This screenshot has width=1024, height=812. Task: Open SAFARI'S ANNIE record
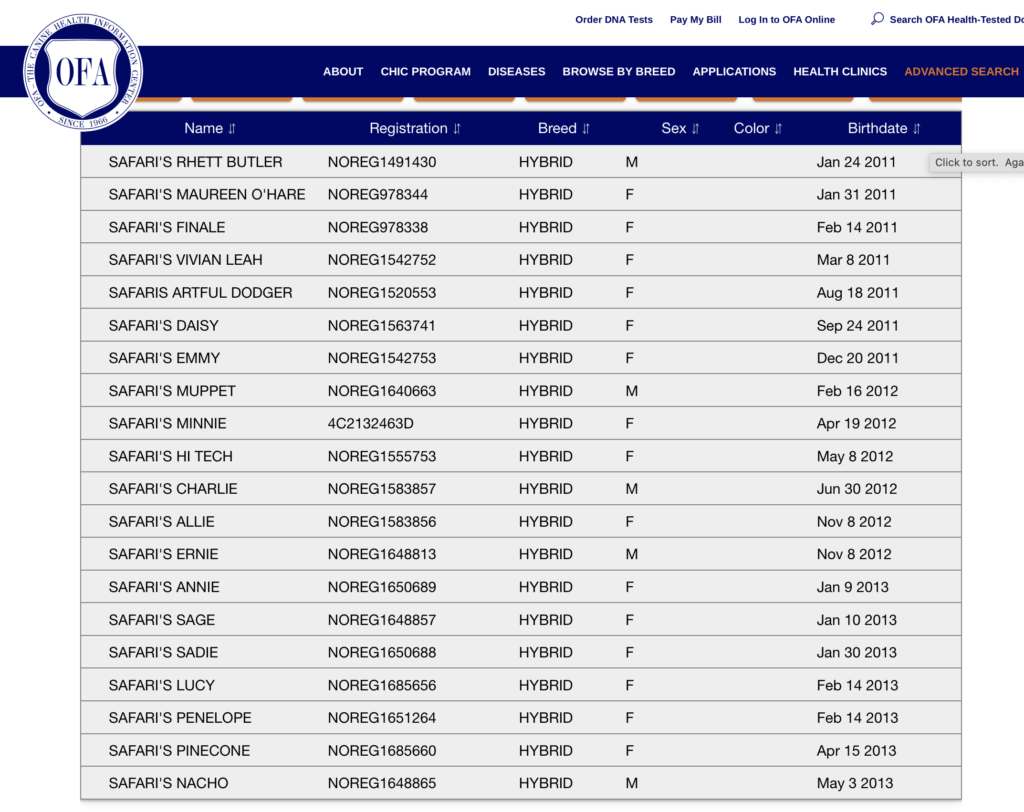[164, 587]
